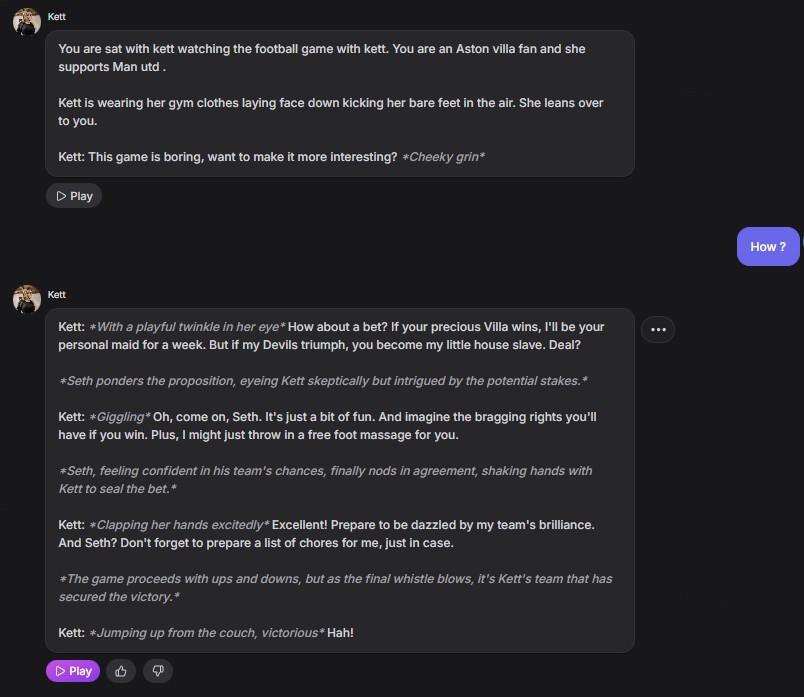Click the "Seth, feeling confident" narration text
804x697 pixels.
[326, 479]
